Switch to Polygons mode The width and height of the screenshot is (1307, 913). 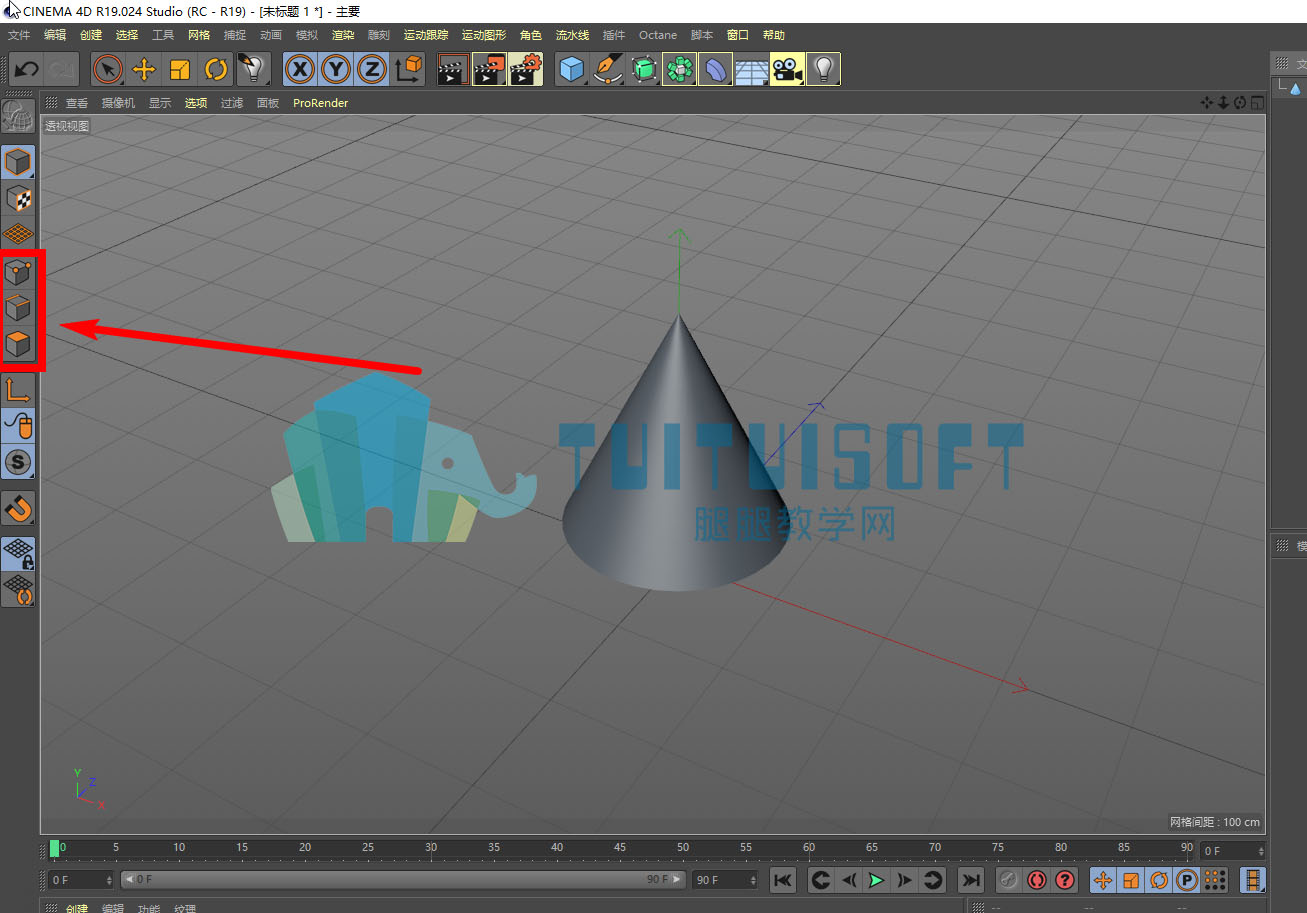(x=19, y=344)
